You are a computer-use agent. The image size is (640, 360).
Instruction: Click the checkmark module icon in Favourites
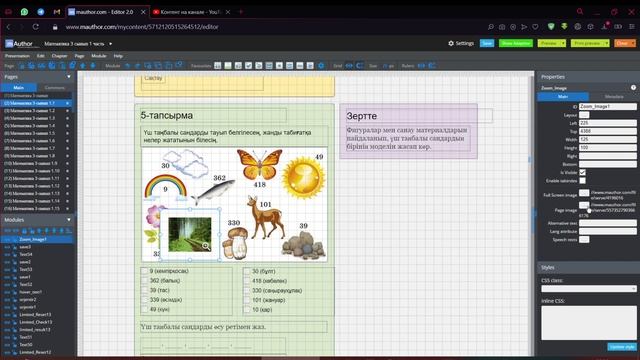click(x=249, y=66)
